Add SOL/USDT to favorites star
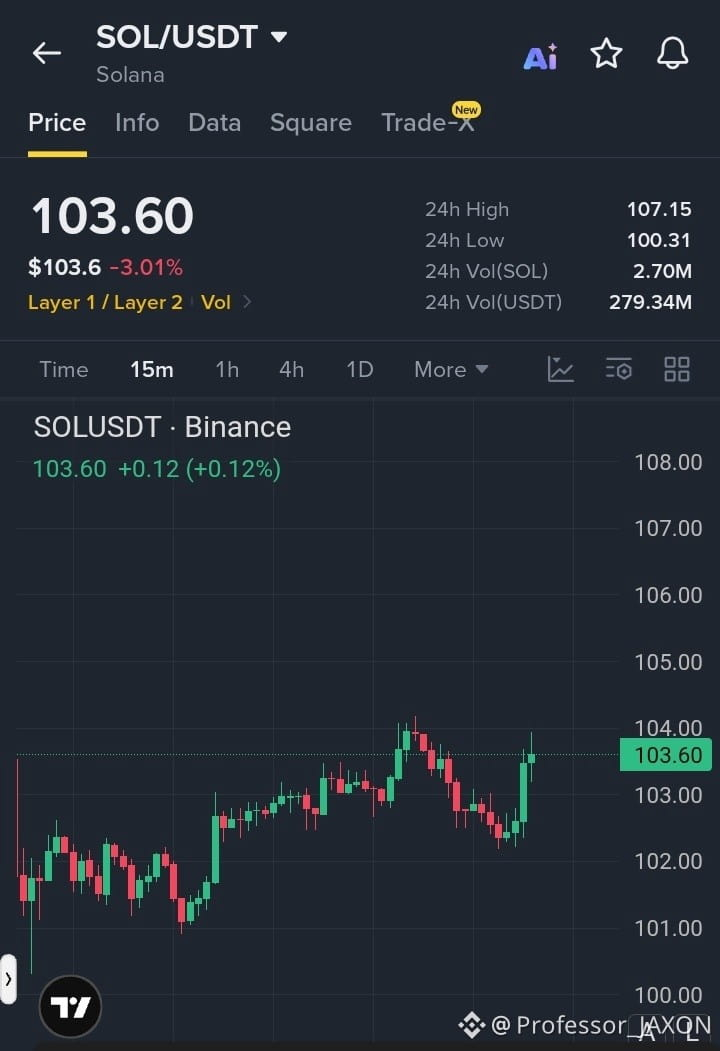This screenshot has width=720, height=1051. click(606, 54)
